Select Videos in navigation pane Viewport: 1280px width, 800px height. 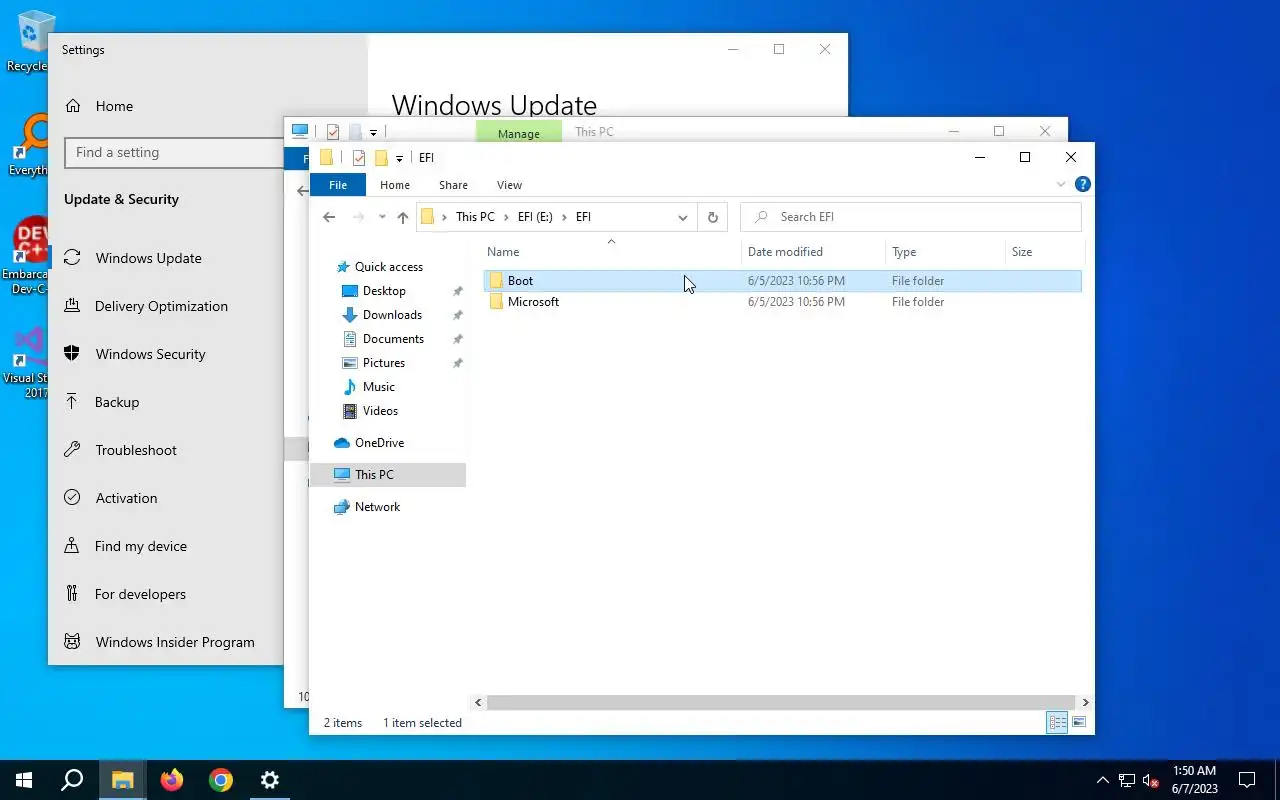pyautogui.click(x=380, y=411)
